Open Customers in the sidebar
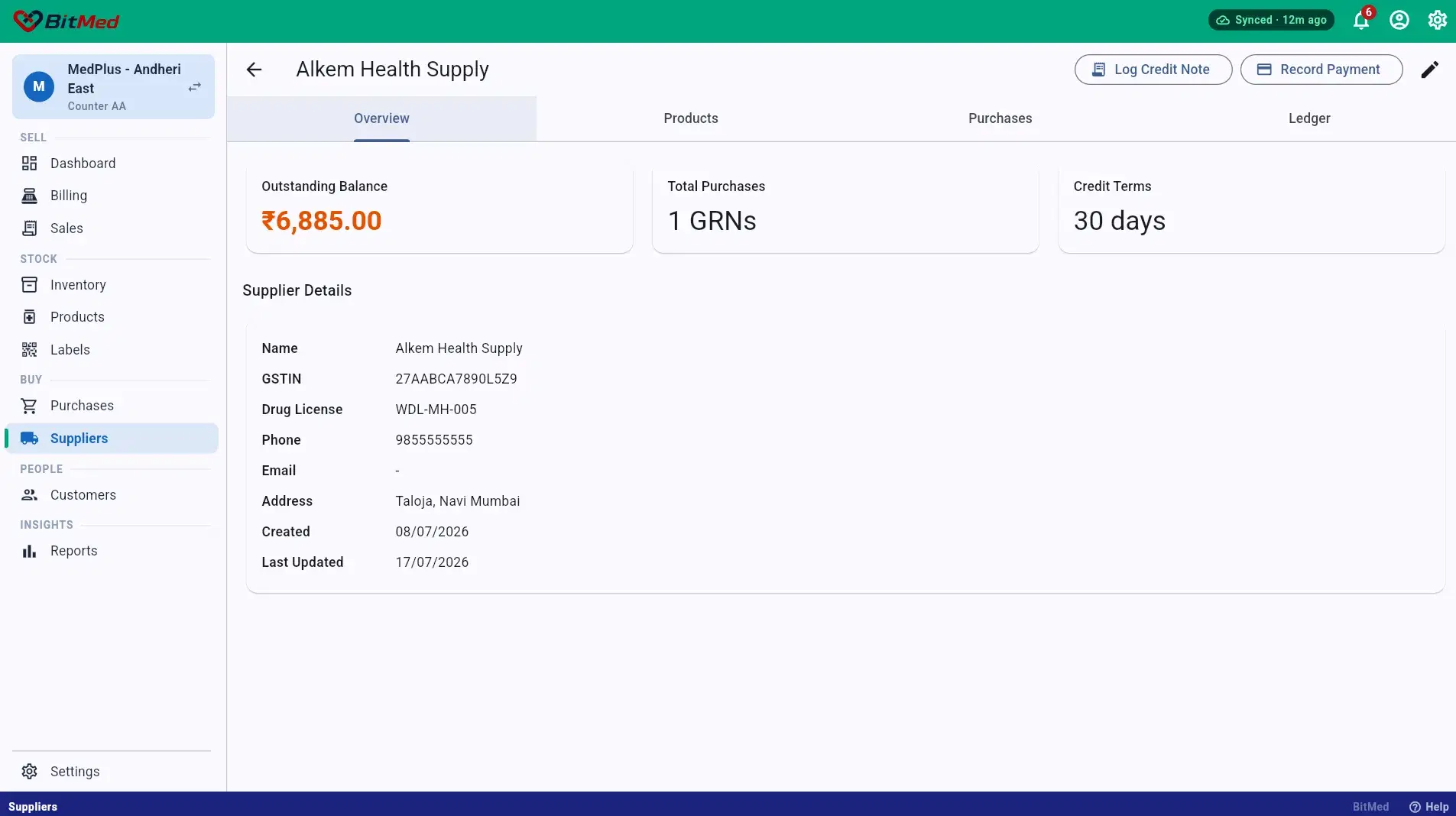The height and width of the screenshot is (816, 1456). coord(112,495)
